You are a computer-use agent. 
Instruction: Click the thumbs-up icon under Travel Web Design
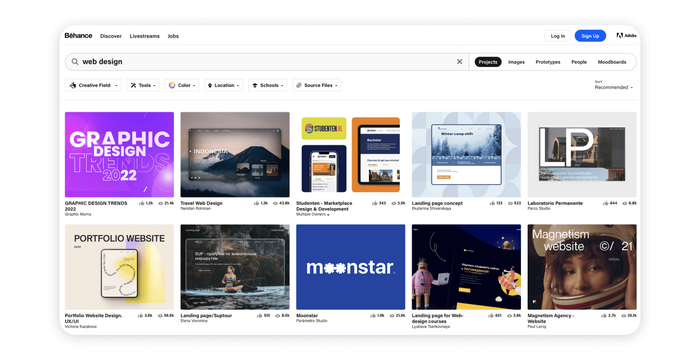point(256,203)
